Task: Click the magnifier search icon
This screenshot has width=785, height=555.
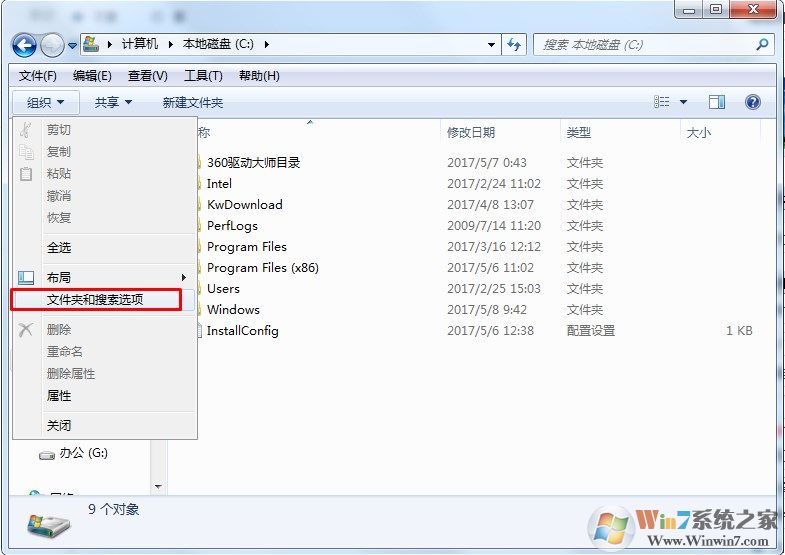Action: click(x=762, y=45)
